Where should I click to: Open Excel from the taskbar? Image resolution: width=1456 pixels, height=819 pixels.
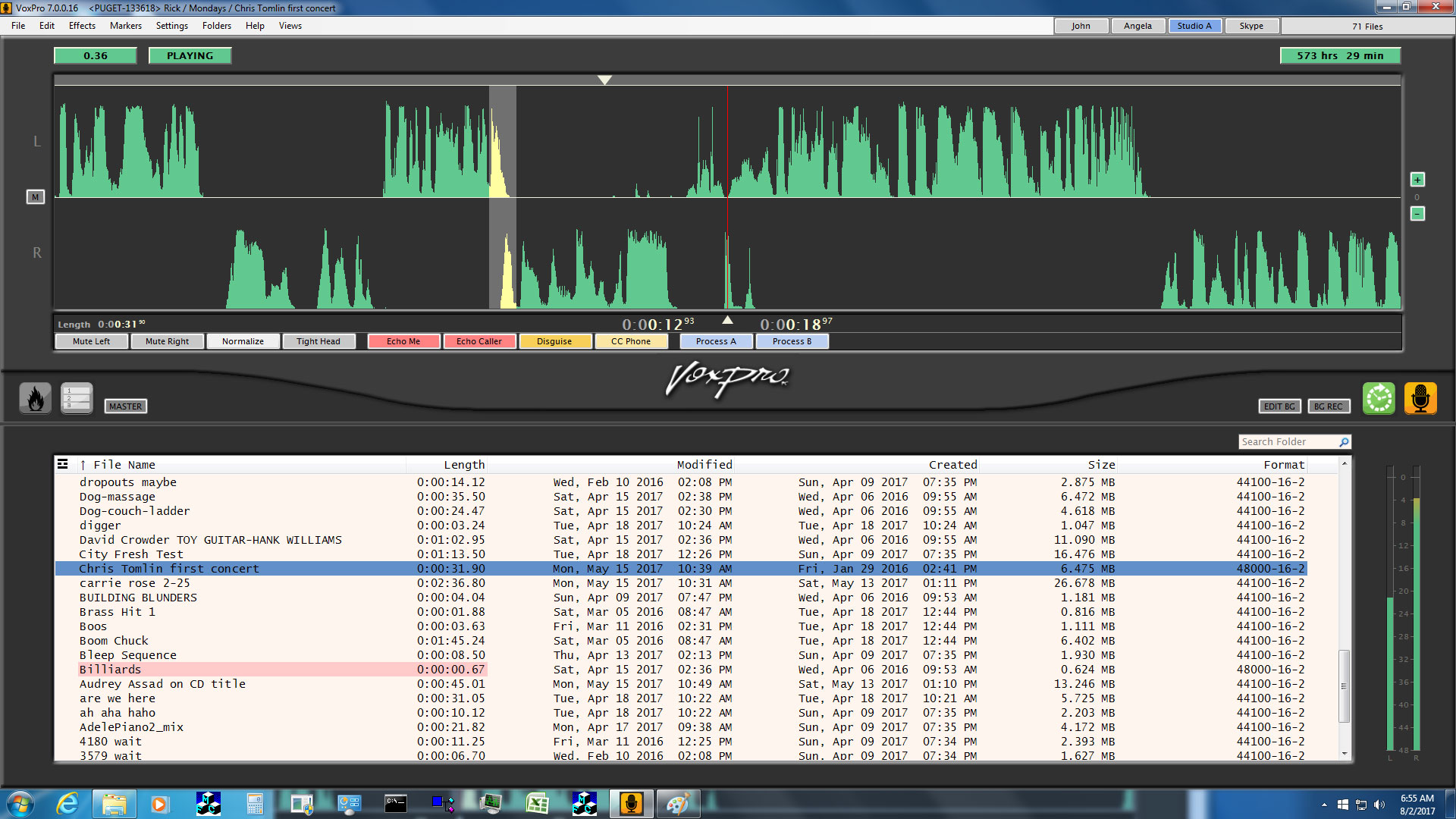pyautogui.click(x=537, y=804)
